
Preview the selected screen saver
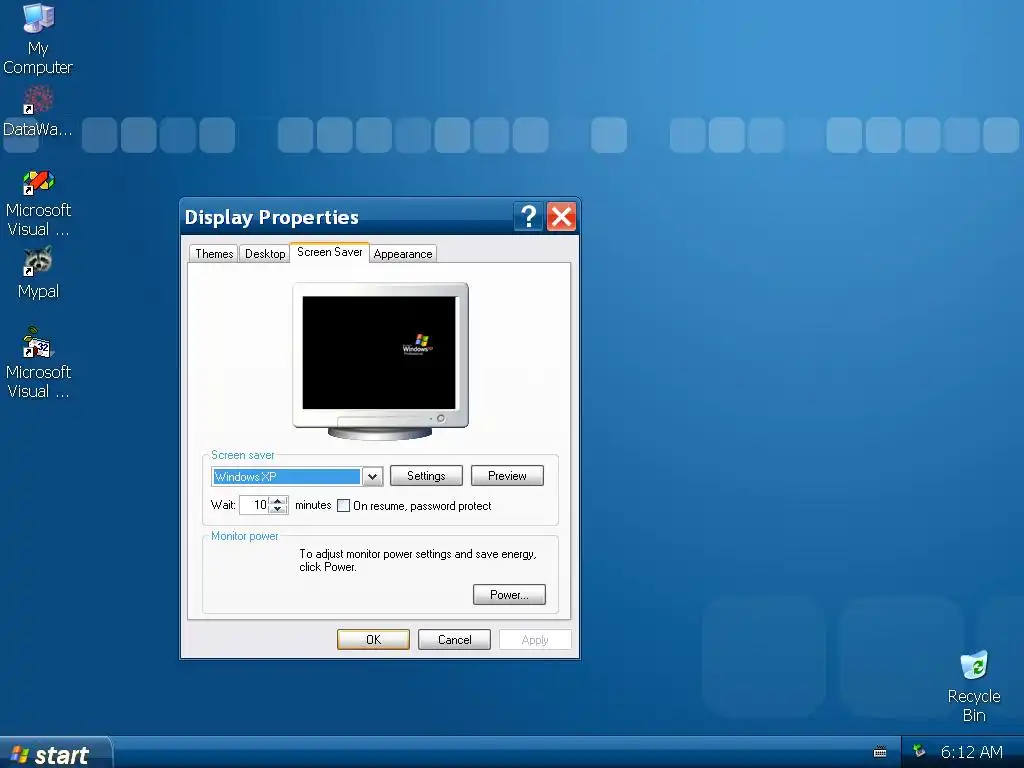tap(507, 475)
